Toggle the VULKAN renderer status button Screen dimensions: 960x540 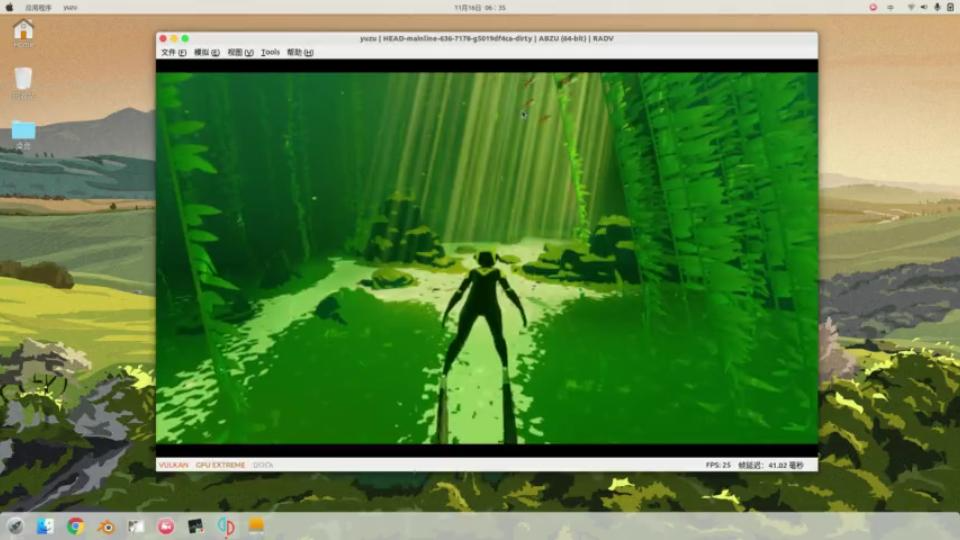(x=173, y=465)
